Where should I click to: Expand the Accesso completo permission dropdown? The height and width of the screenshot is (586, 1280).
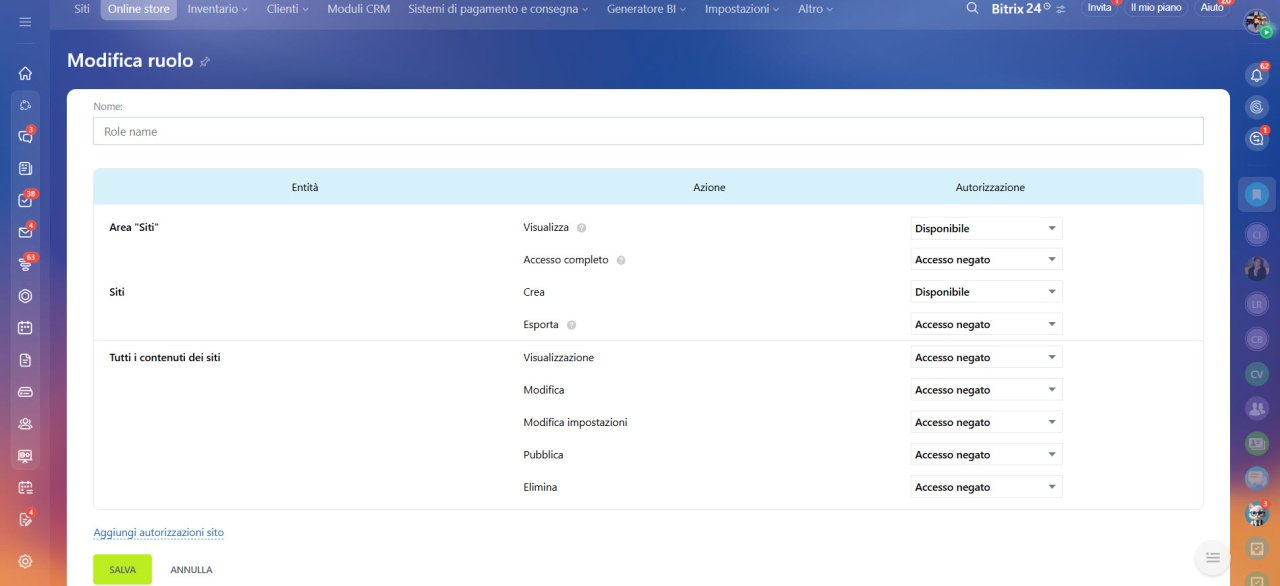[x=985, y=260]
